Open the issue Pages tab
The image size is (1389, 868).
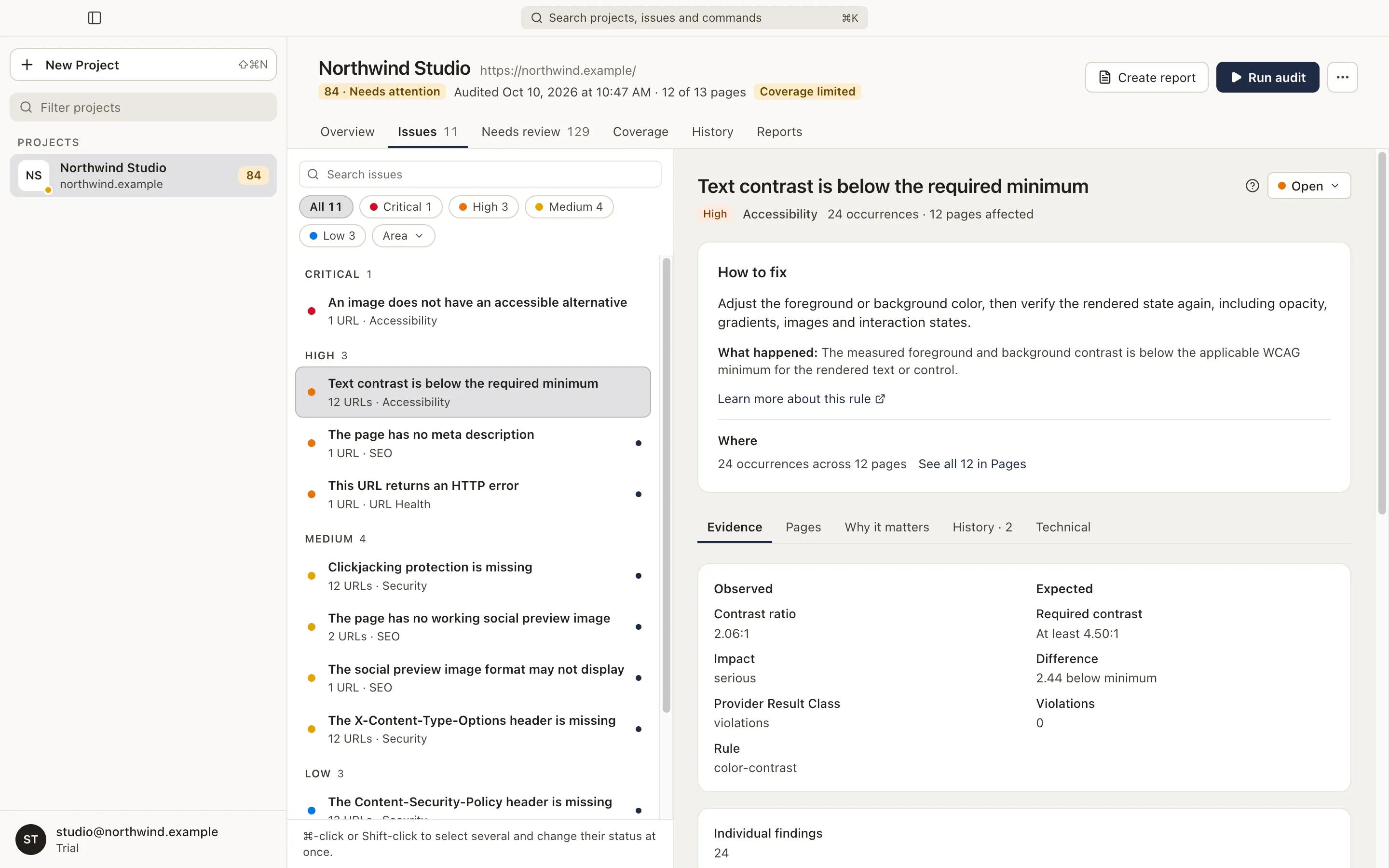803,527
